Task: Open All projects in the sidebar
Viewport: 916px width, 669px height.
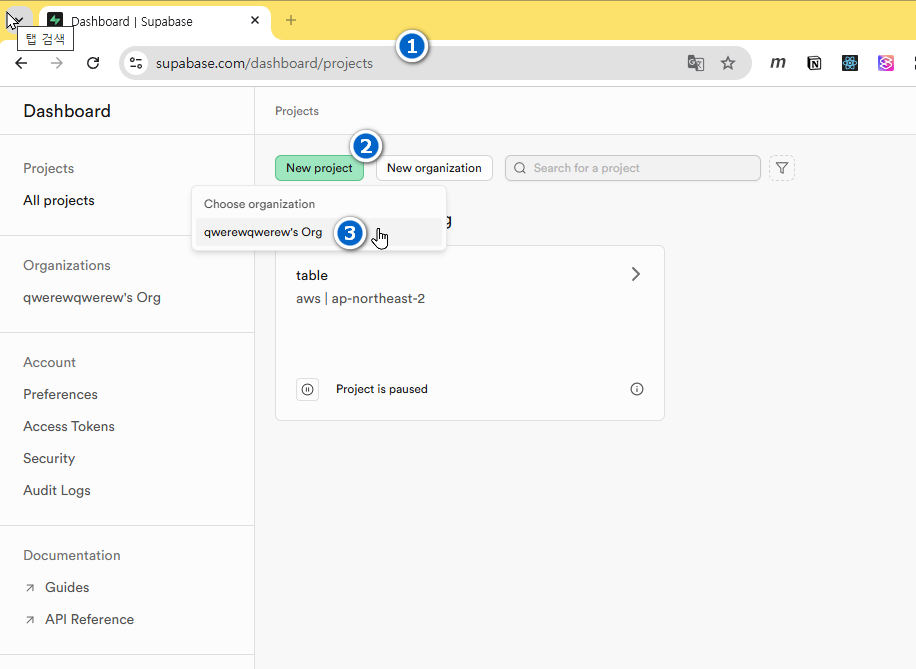Action: point(59,200)
